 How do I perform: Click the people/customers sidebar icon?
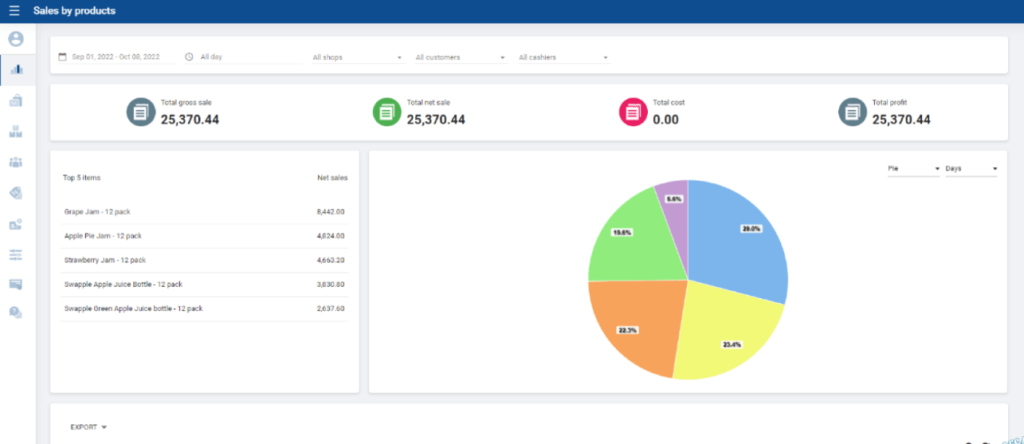click(x=15, y=162)
